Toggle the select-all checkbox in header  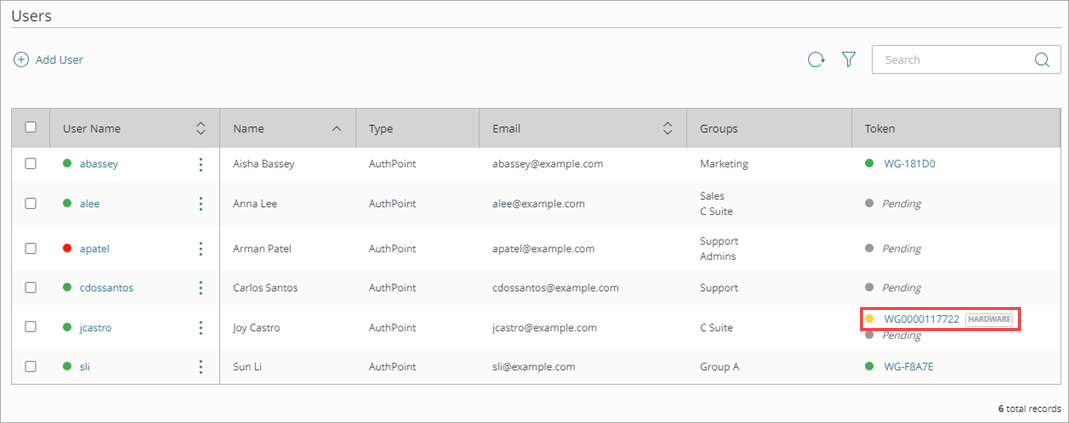click(x=31, y=128)
